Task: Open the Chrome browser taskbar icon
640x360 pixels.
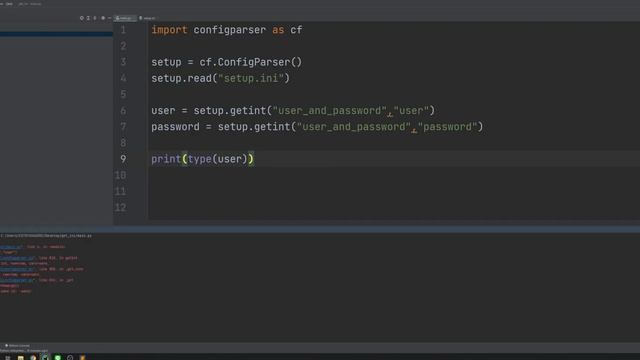Action: [33, 358]
